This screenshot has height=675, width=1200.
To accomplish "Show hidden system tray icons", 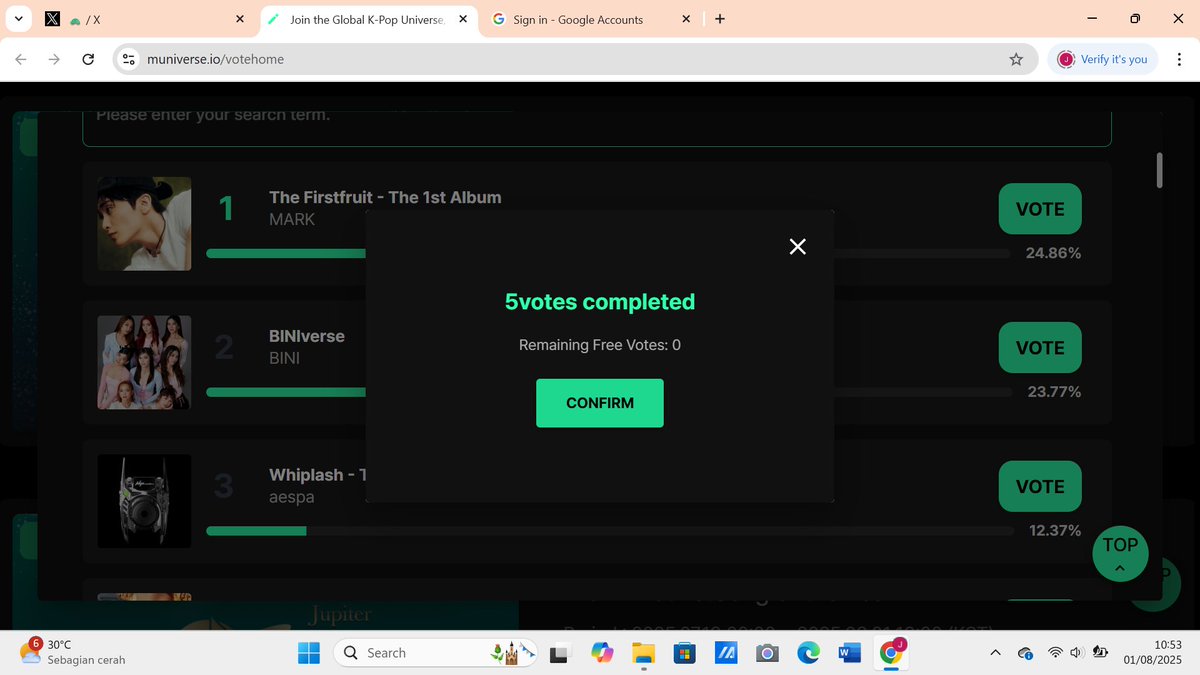I will click(995, 653).
